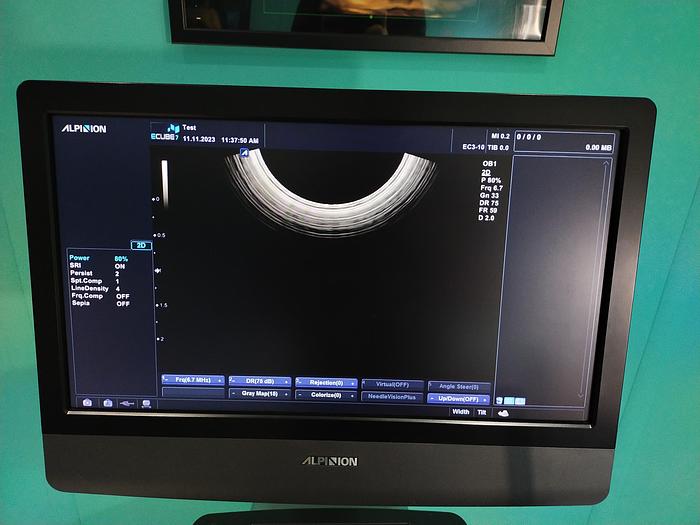Viewport: 700px width, 525px height.
Task: Click the Power 80% parameter row
Action: (x=98, y=258)
